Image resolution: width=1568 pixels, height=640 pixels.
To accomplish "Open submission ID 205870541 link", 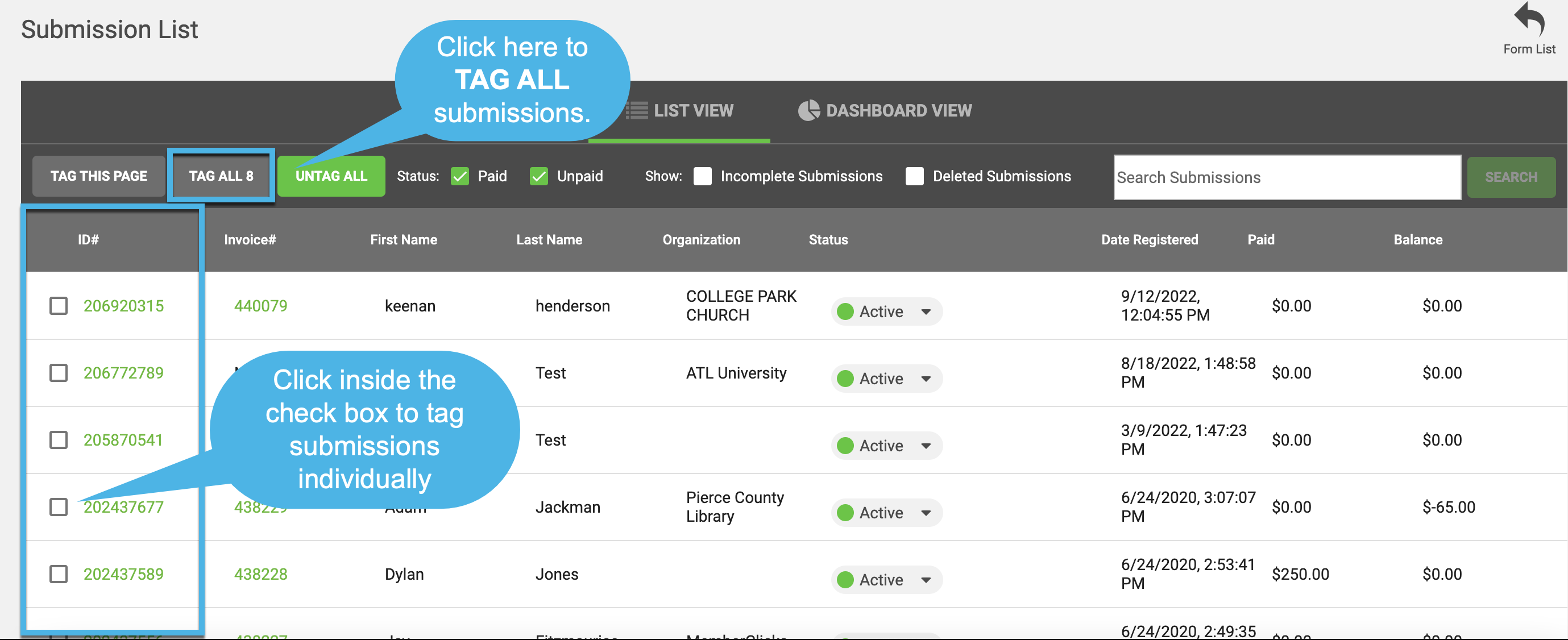I will (x=123, y=440).
